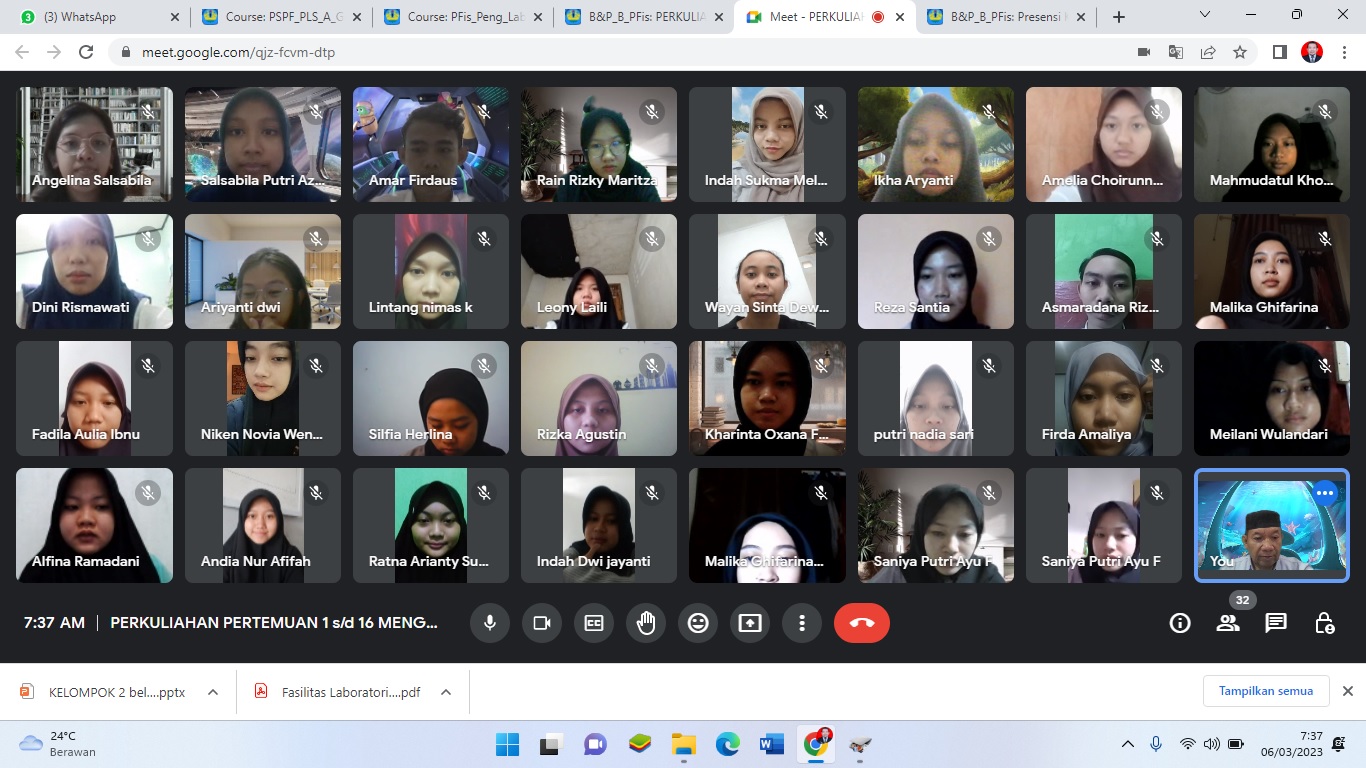1366x768 pixels.
Task: Toggle the camera in the call bar
Action: 542,623
